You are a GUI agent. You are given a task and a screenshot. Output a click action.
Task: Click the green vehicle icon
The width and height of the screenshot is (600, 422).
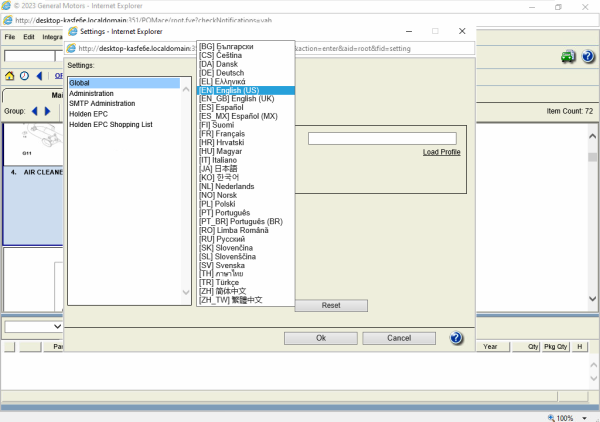(568, 57)
